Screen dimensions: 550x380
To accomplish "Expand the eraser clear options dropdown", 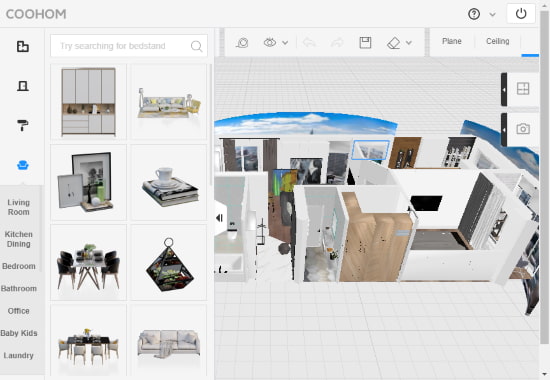I will (x=409, y=43).
